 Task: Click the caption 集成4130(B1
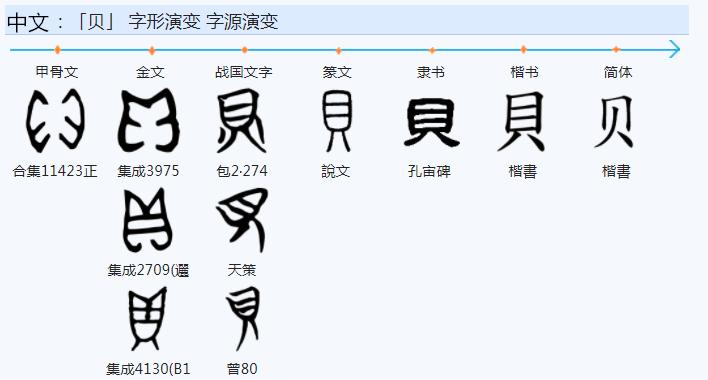click(x=148, y=369)
